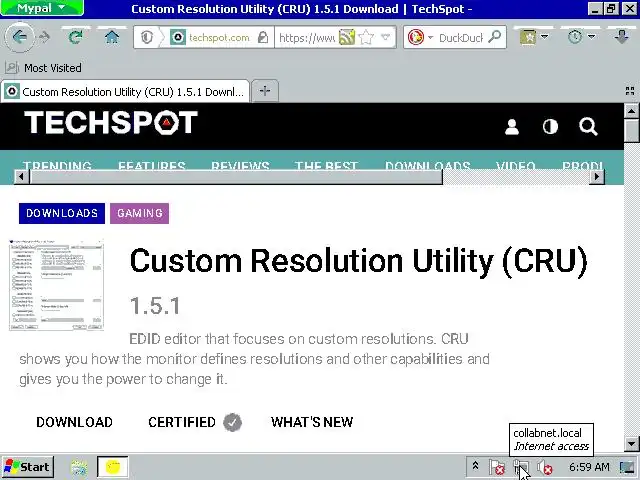
Task: Go to the home page via house icon
Action: tap(111, 38)
